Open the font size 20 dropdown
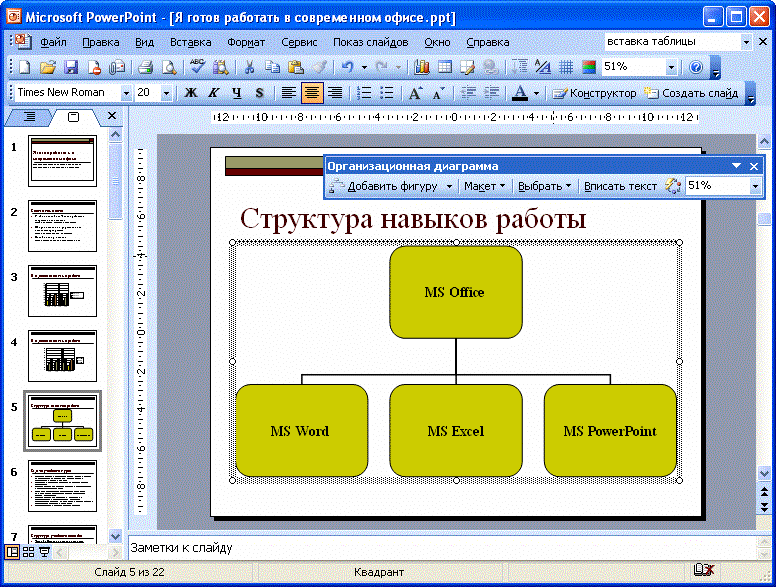Screen dimensions: 776x587 [166, 93]
